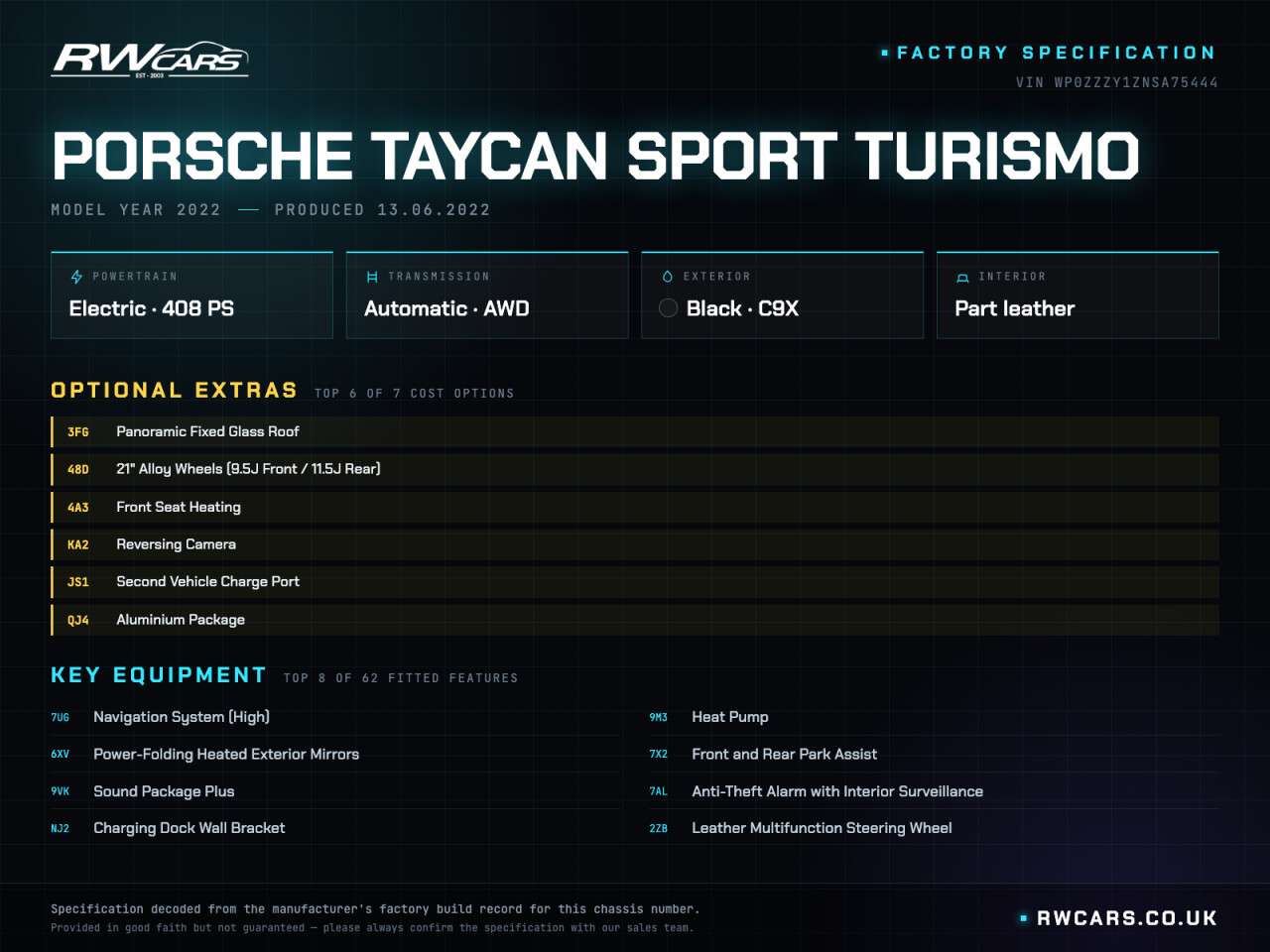Click the Optional Extras heading
Screen dimensions: 1270x952
click(175, 390)
